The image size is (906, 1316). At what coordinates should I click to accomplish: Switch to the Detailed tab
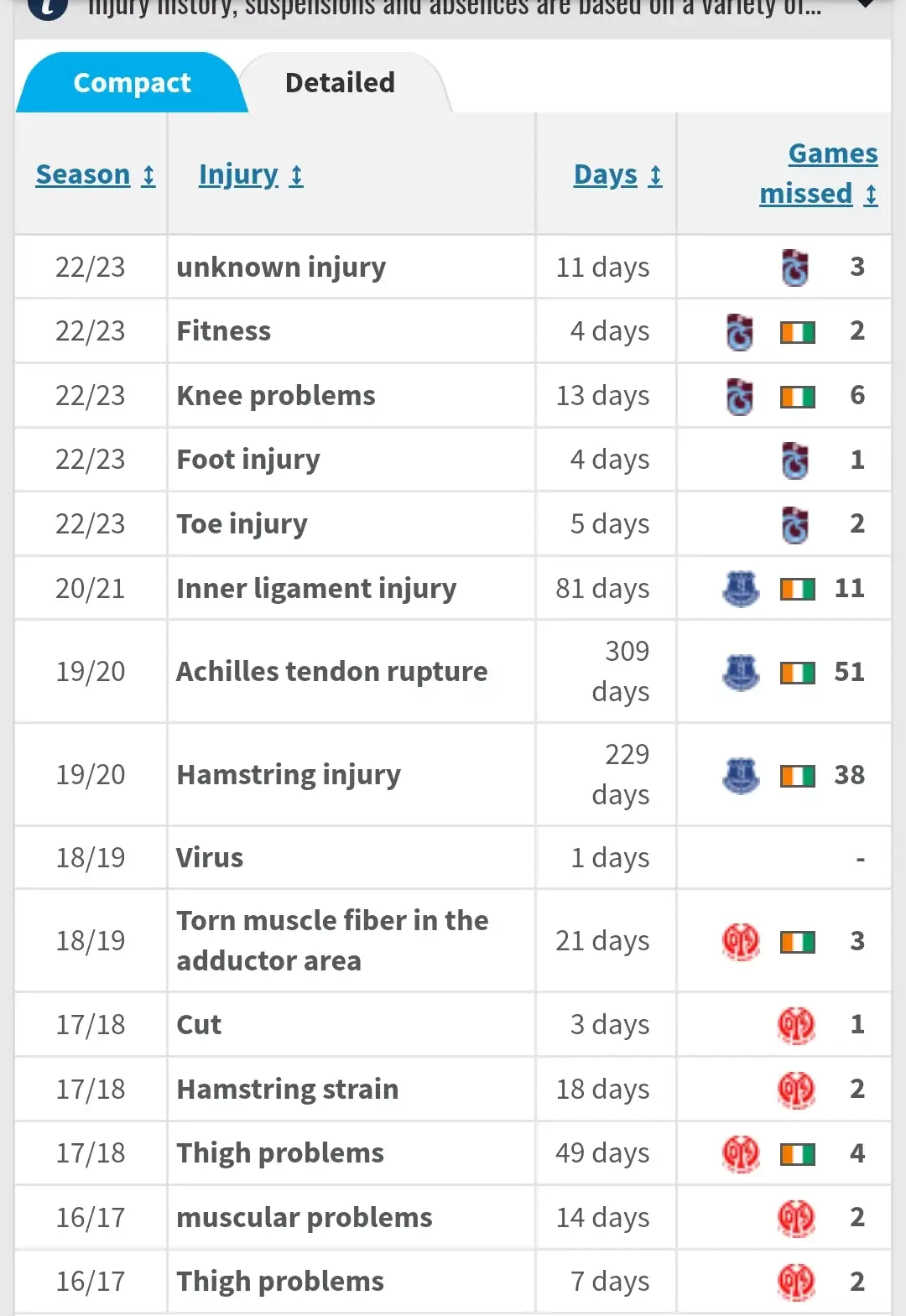pyautogui.click(x=340, y=83)
